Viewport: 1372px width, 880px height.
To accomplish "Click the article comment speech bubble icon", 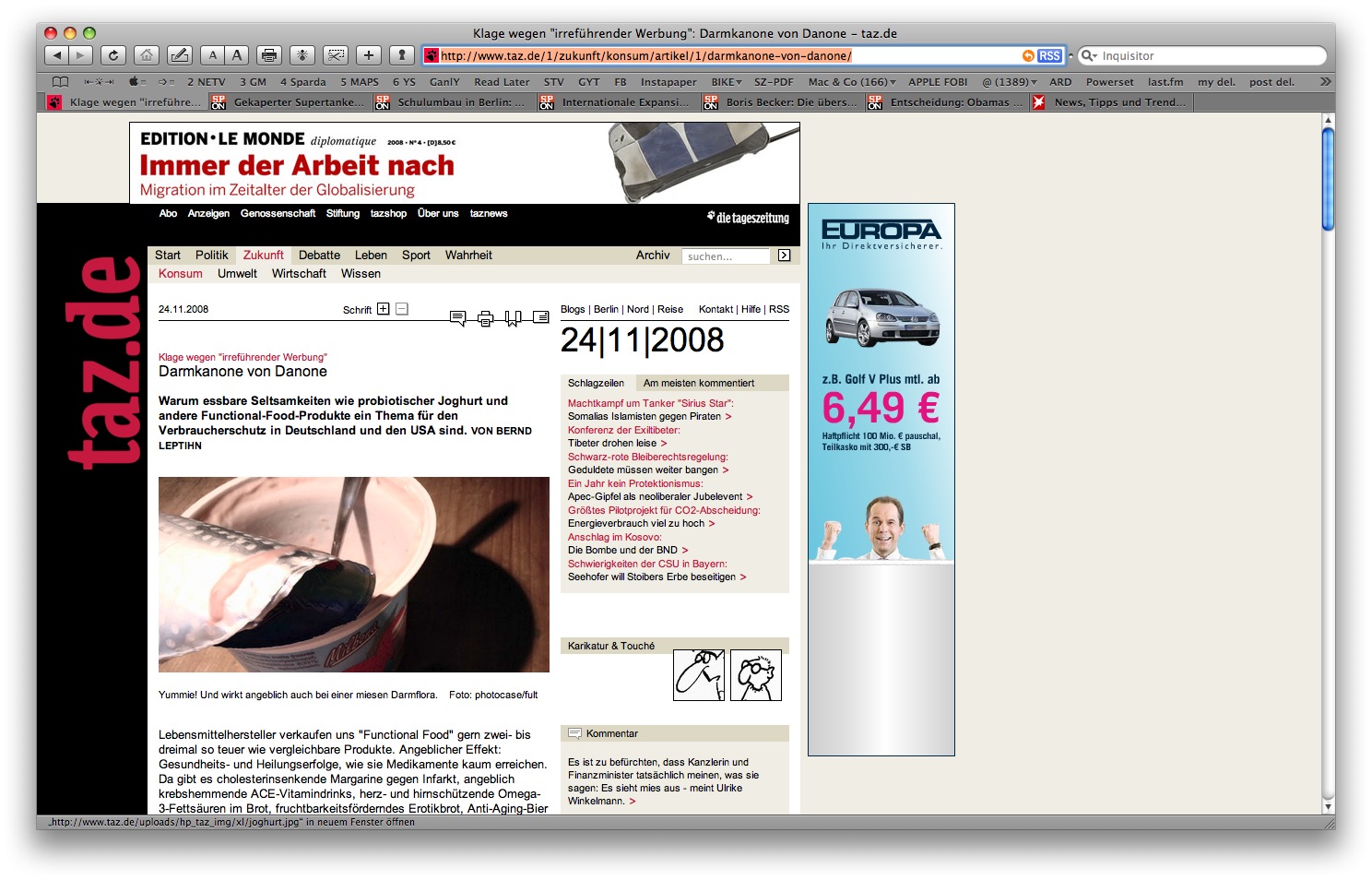I will pyautogui.click(x=457, y=318).
